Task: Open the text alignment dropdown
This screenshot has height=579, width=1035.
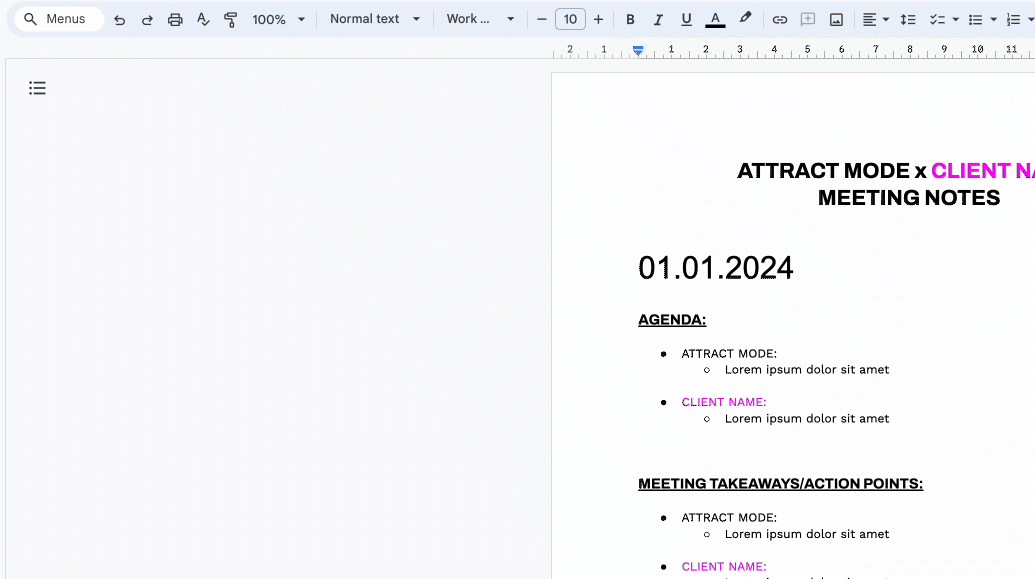Action: click(x=875, y=19)
